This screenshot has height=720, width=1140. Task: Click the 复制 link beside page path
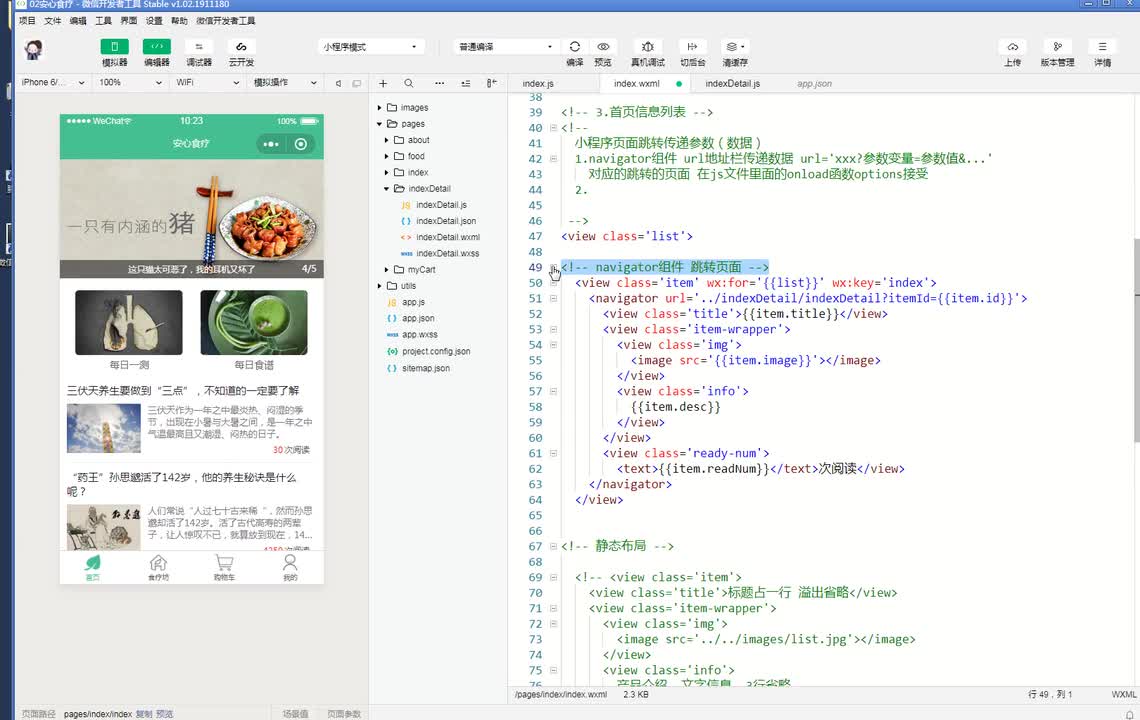click(144, 714)
